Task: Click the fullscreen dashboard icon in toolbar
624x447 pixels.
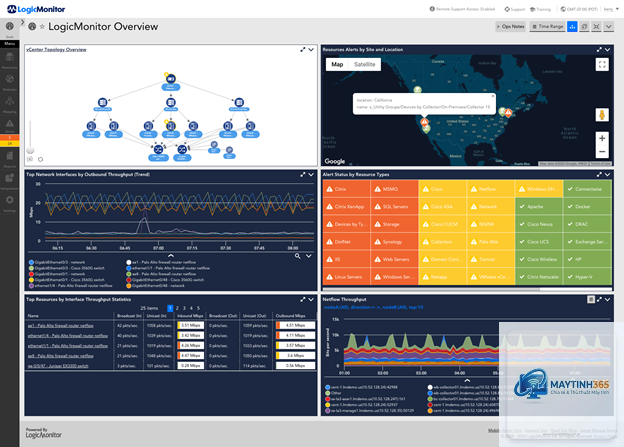Action: pyautogui.click(x=596, y=27)
